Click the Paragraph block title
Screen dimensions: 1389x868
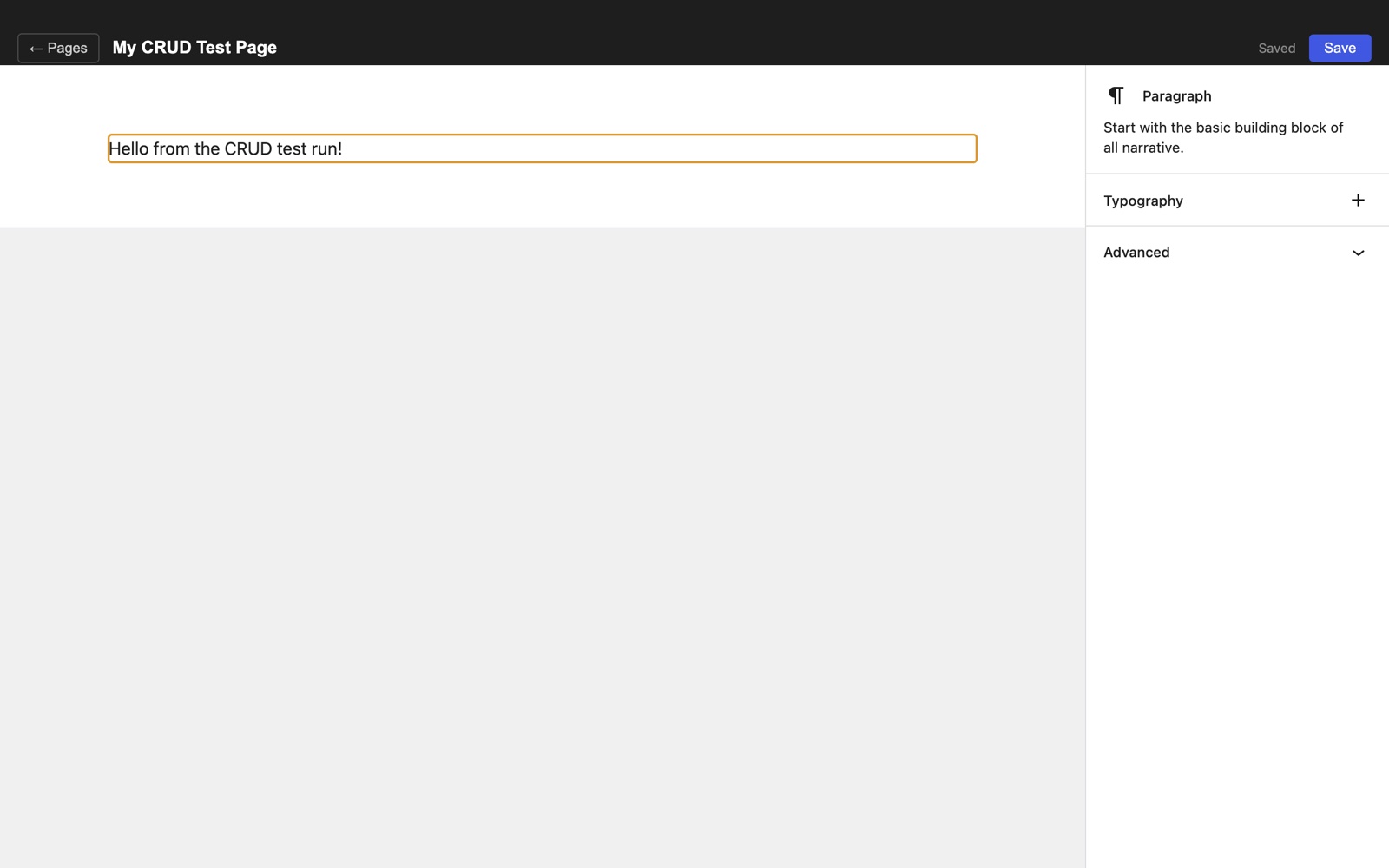[1176, 96]
